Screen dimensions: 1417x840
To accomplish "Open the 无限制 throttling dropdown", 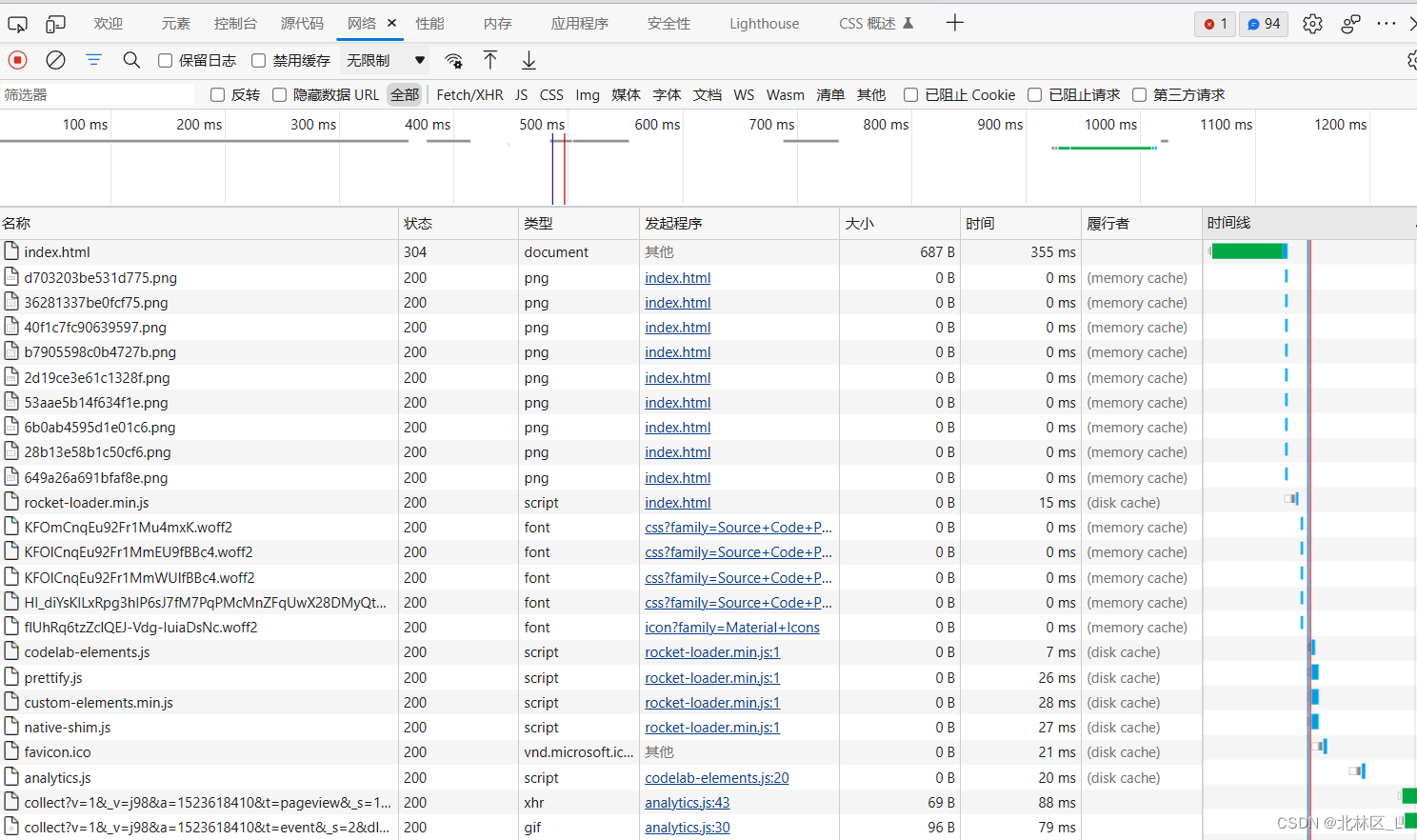I will point(385,60).
